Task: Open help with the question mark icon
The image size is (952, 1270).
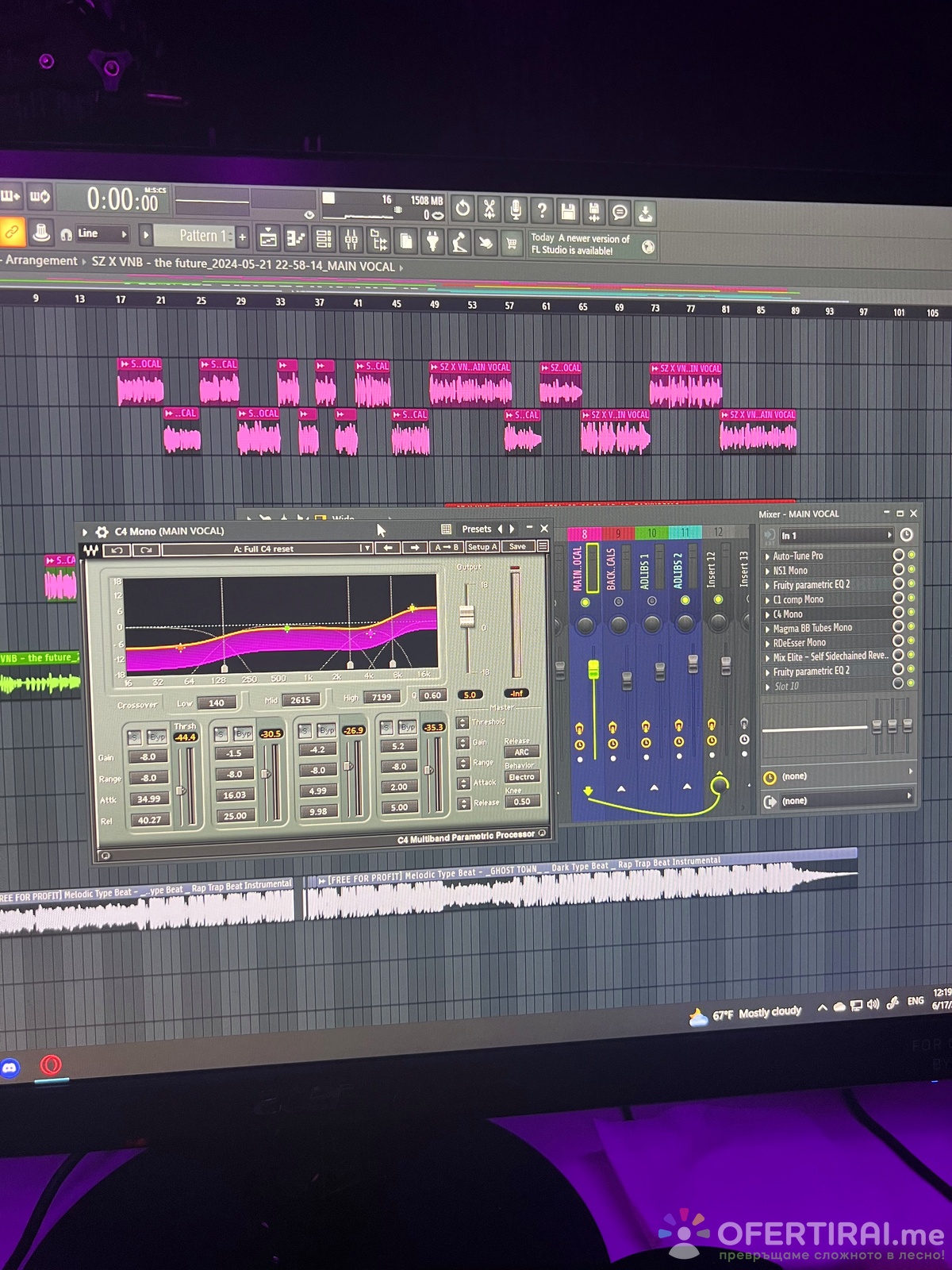Action: [542, 210]
